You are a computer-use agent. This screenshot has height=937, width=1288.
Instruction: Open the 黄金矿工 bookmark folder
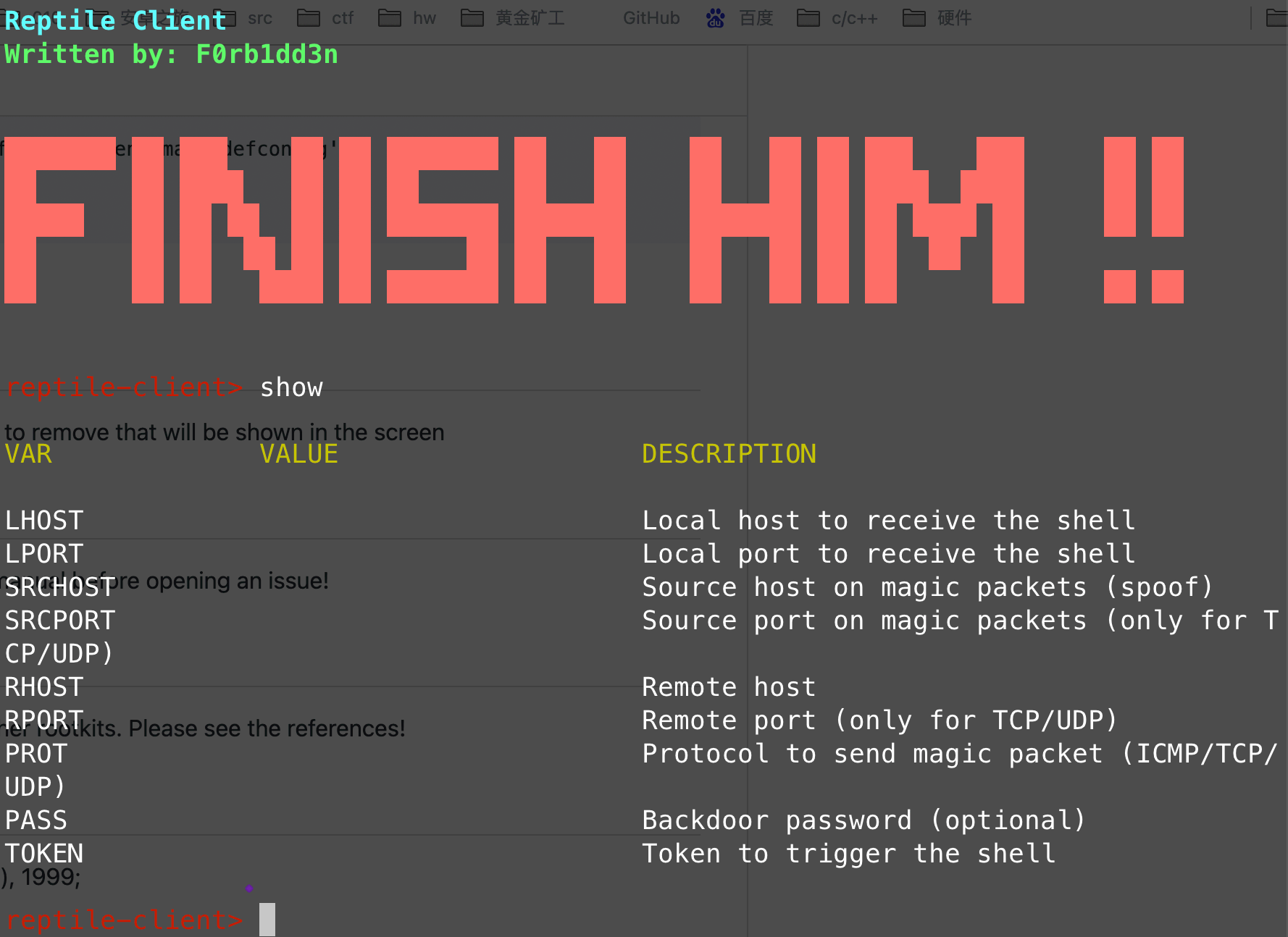coord(513,18)
